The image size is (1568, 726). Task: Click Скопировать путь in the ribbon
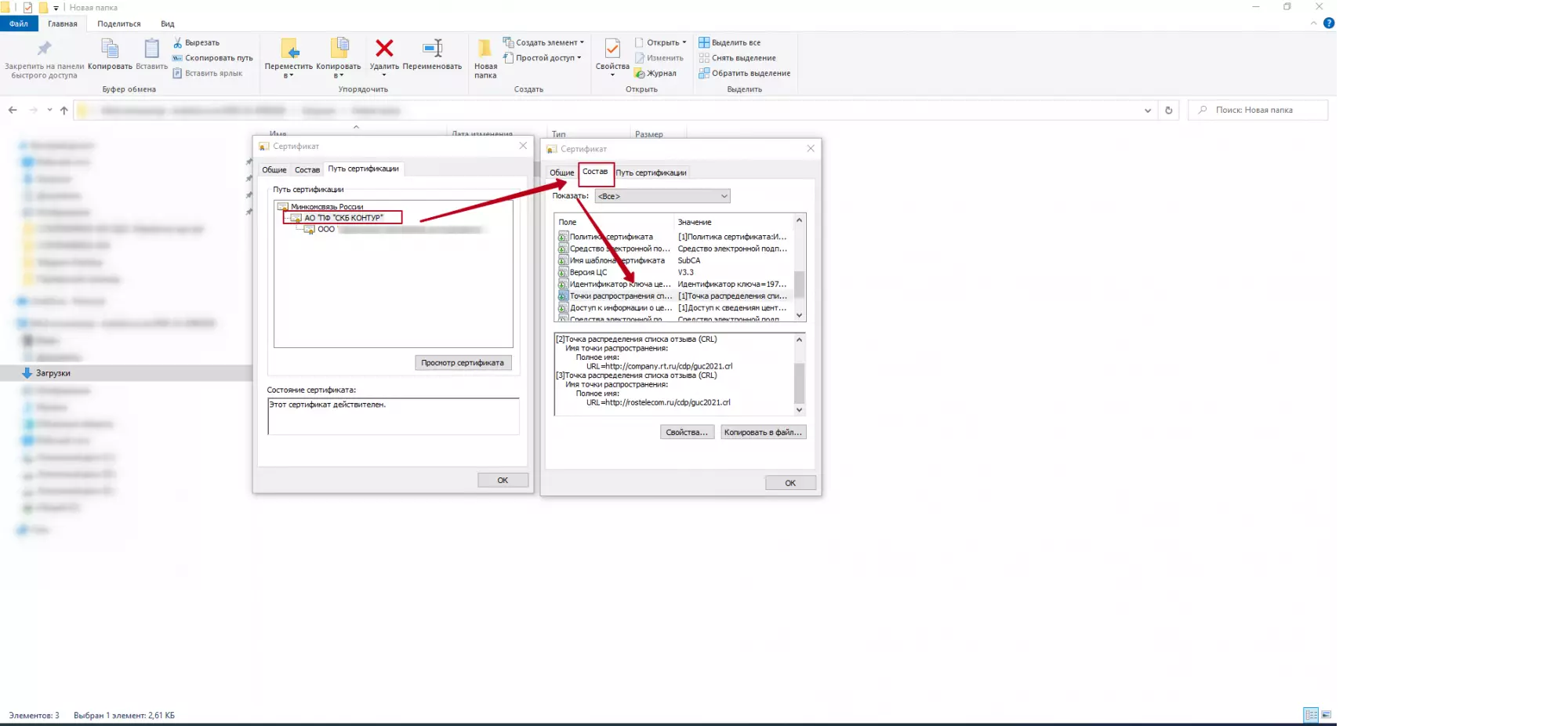(212, 58)
